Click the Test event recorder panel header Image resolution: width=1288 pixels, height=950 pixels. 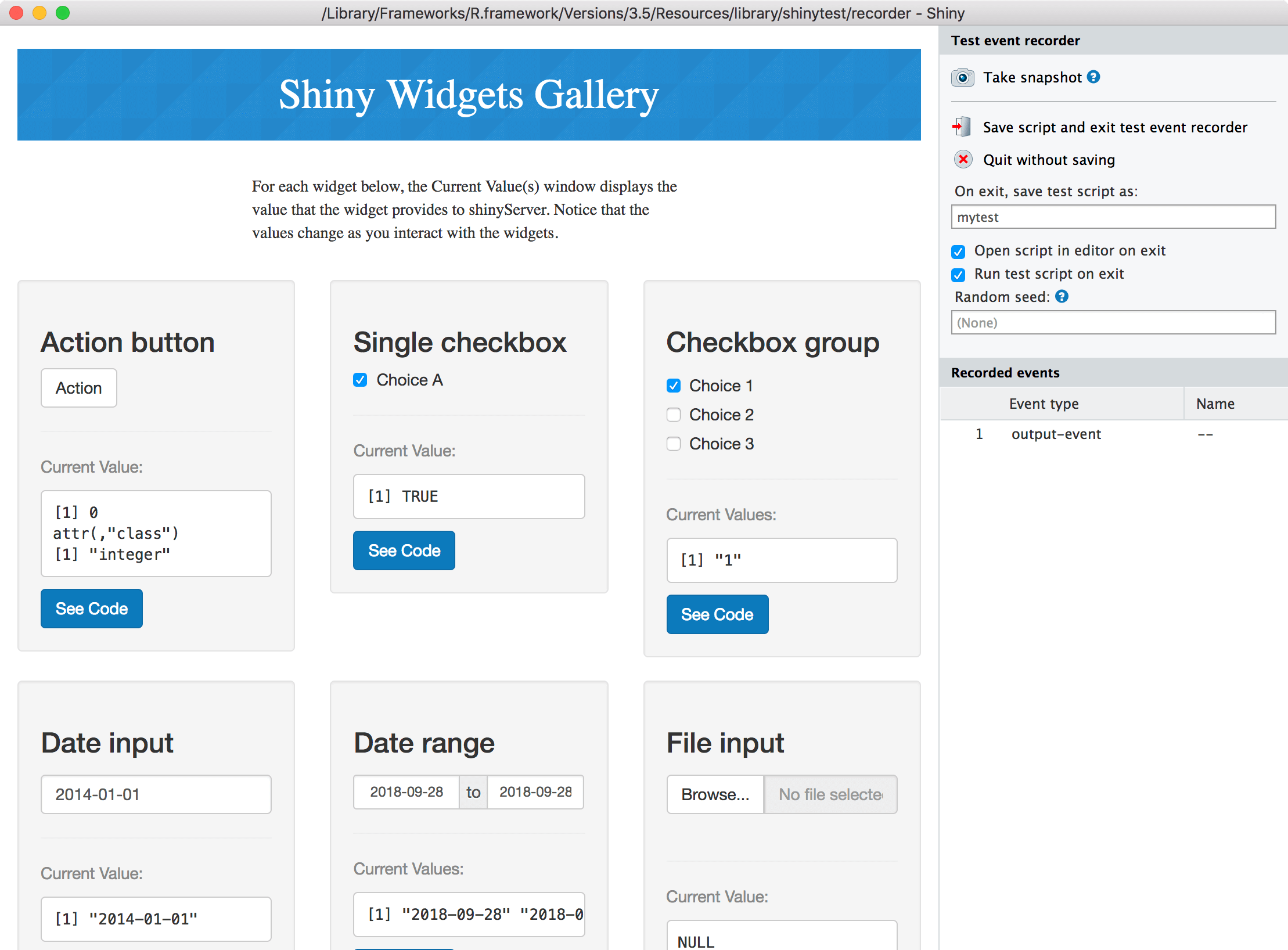click(x=1113, y=41)
